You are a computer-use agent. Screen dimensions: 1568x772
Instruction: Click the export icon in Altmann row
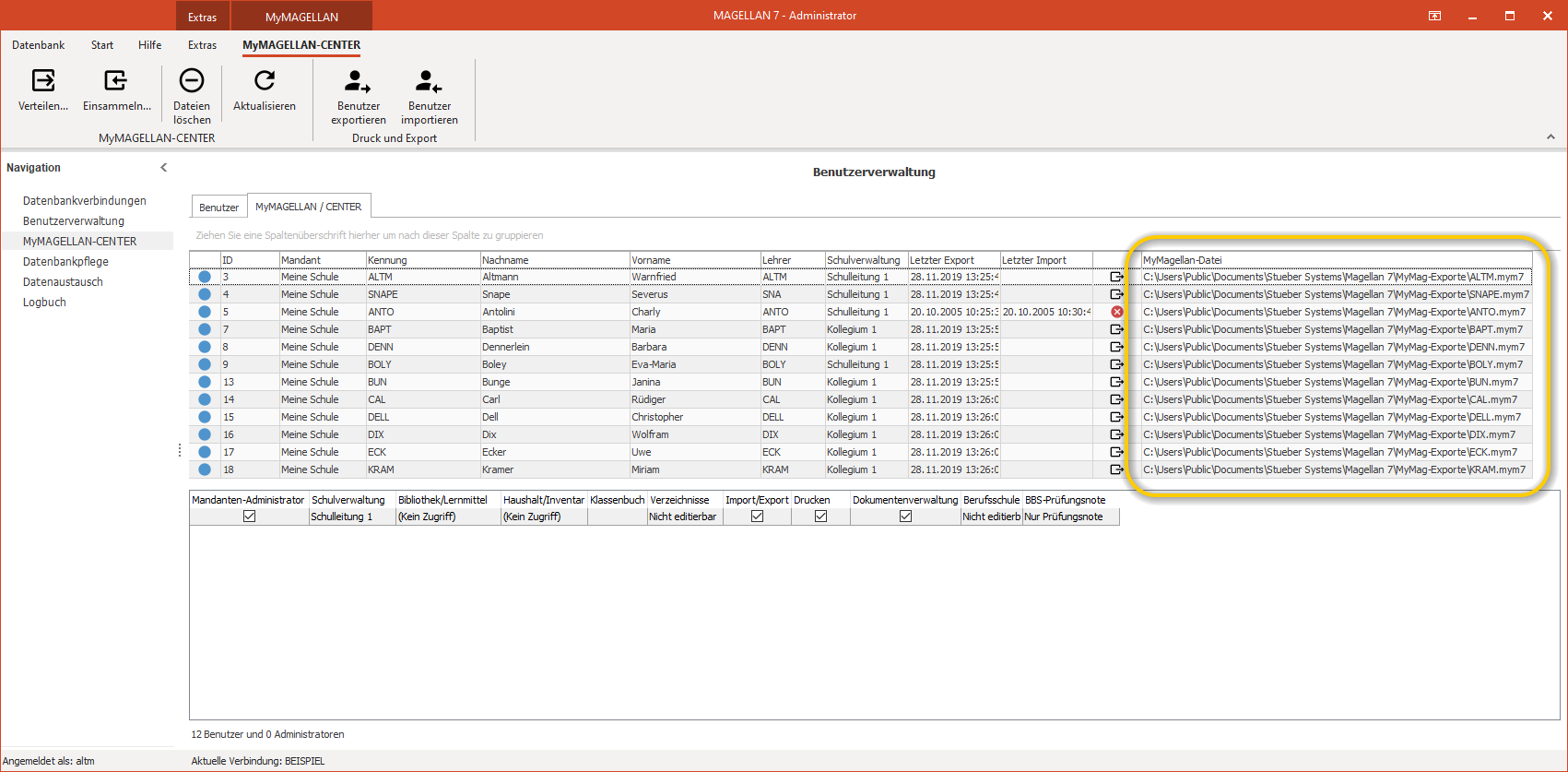click(1116, 277)
